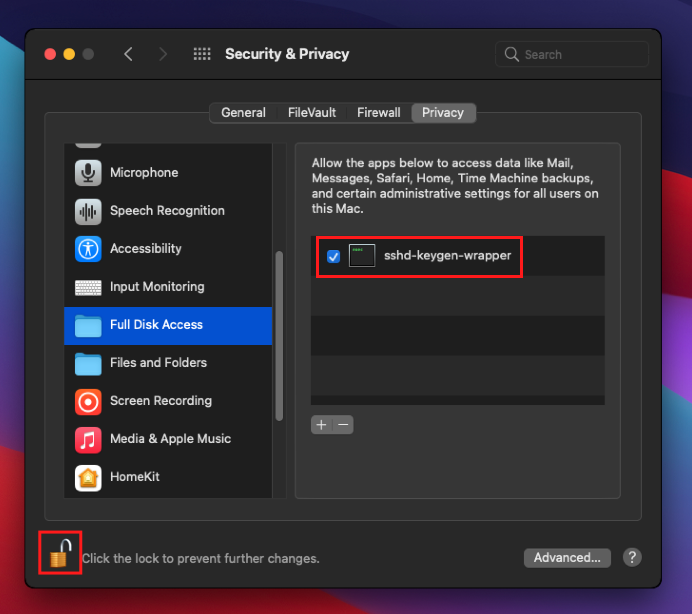Screen dimensions: 692x614
Task: Switch to the General tab
Action: click(243, 113)
